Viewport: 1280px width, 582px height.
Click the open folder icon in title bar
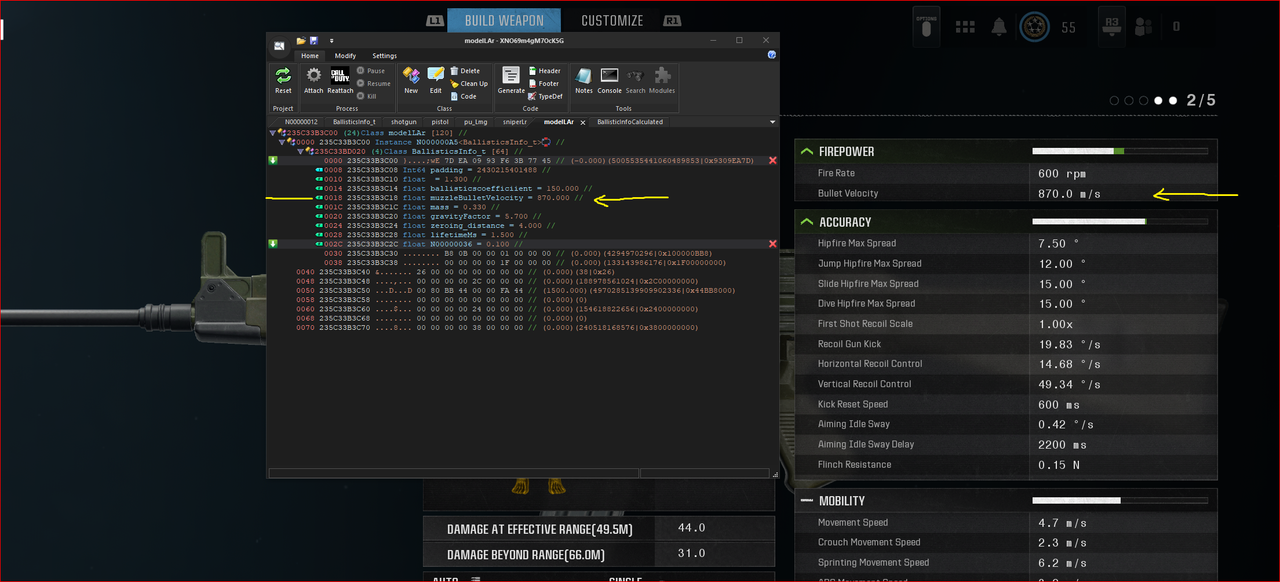coord(301,41)
